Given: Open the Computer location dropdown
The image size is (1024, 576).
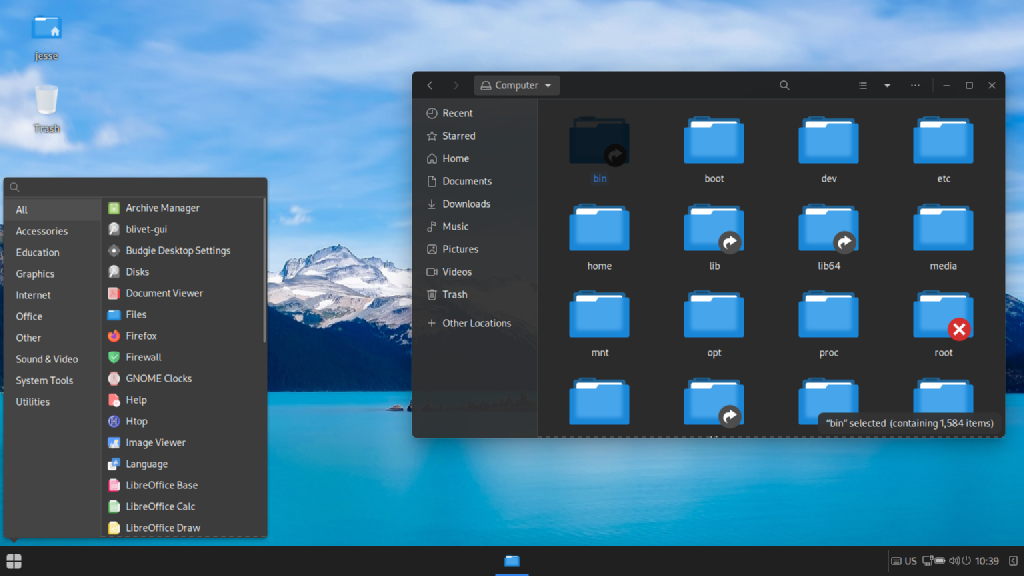Looking at the screenshot, I should tap(516, 85).
